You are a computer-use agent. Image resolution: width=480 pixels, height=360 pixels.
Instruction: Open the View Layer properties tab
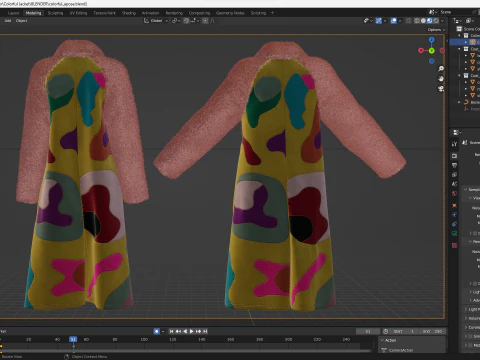[x=454, y=175]
